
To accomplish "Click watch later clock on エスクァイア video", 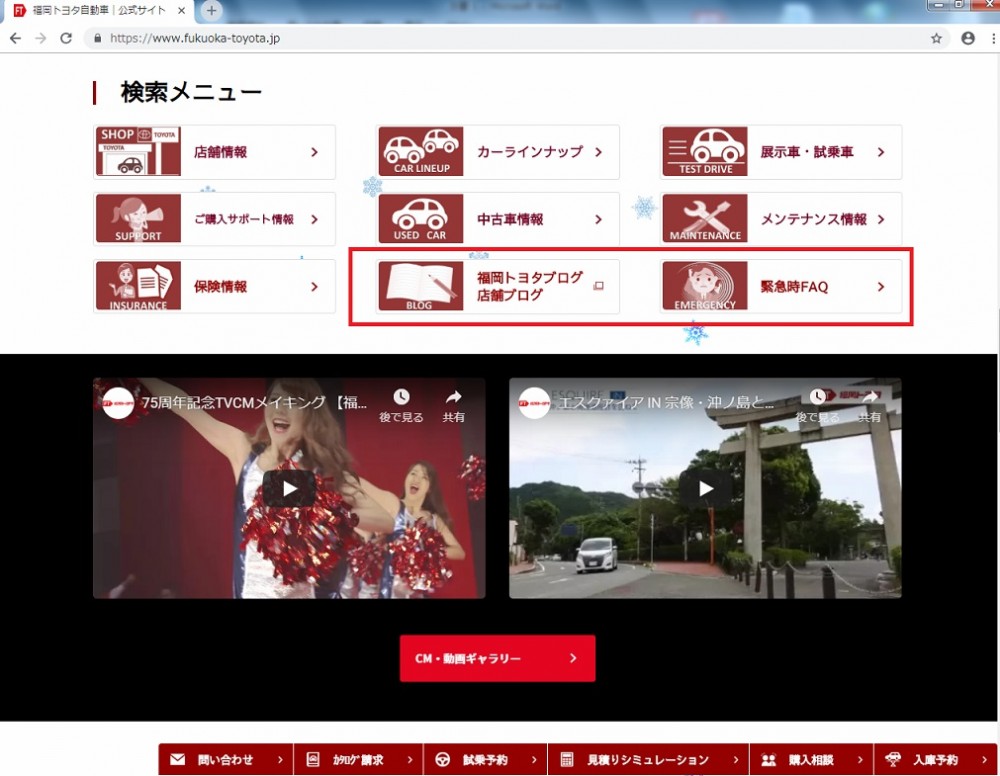I will (818, 397).
